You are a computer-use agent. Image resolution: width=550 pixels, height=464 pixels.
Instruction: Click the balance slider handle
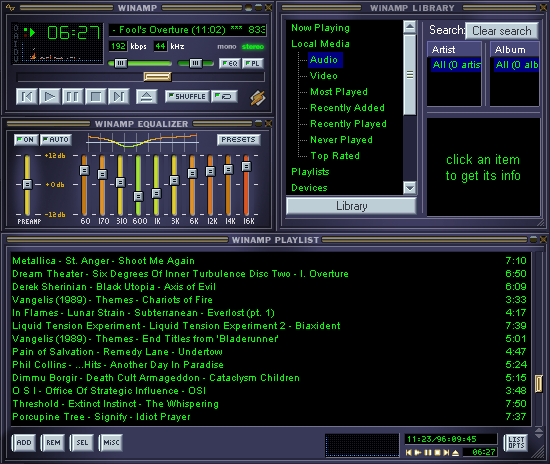[x=196, y=63]
